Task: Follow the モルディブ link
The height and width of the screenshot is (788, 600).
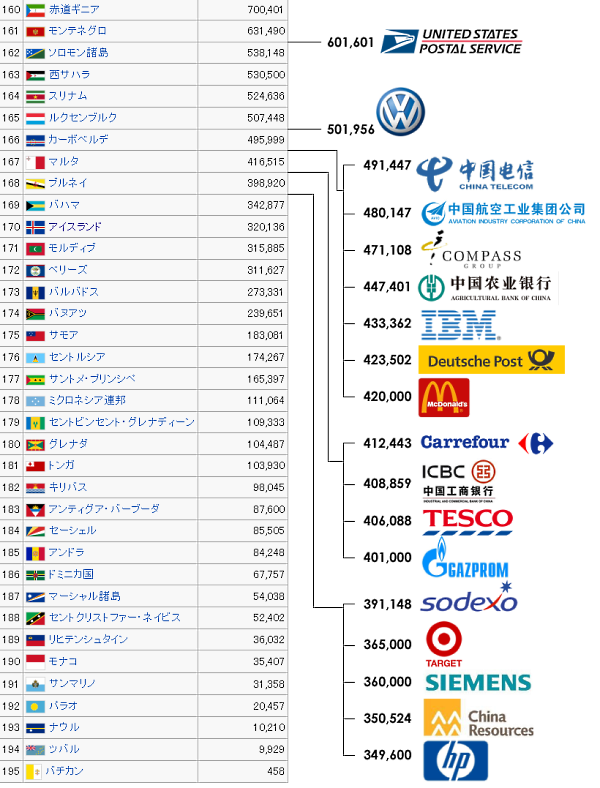Action: pyautogui.click(x=71, y=248)
